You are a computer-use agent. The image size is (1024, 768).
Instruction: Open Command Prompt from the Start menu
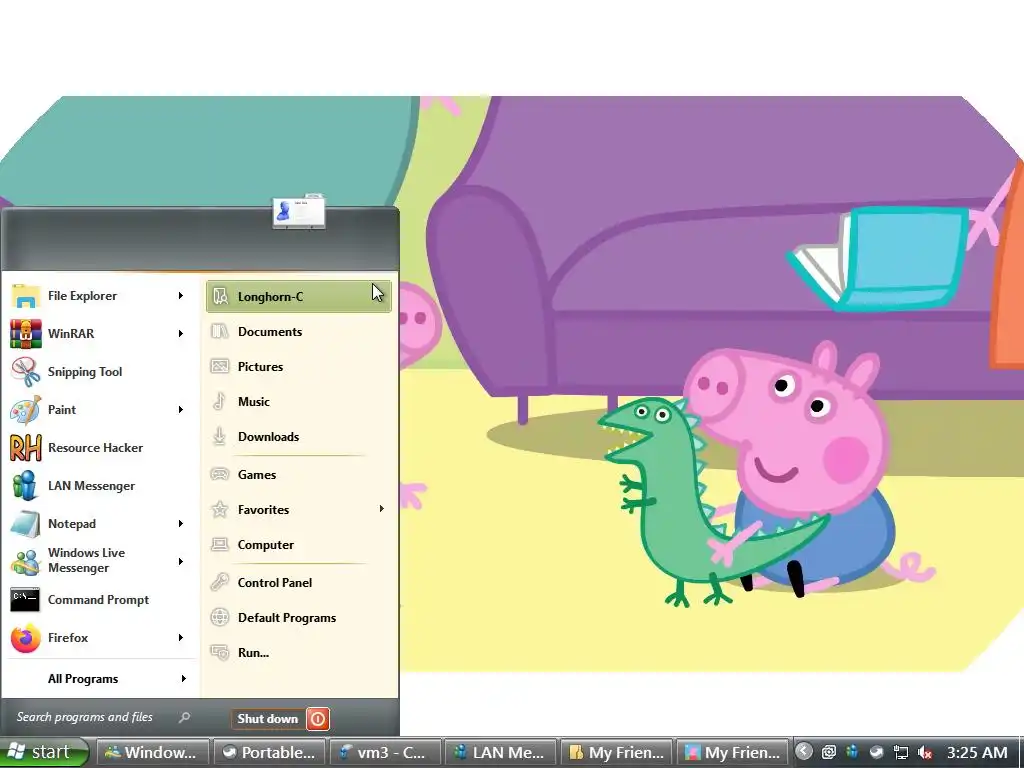[x=98, y=600]
